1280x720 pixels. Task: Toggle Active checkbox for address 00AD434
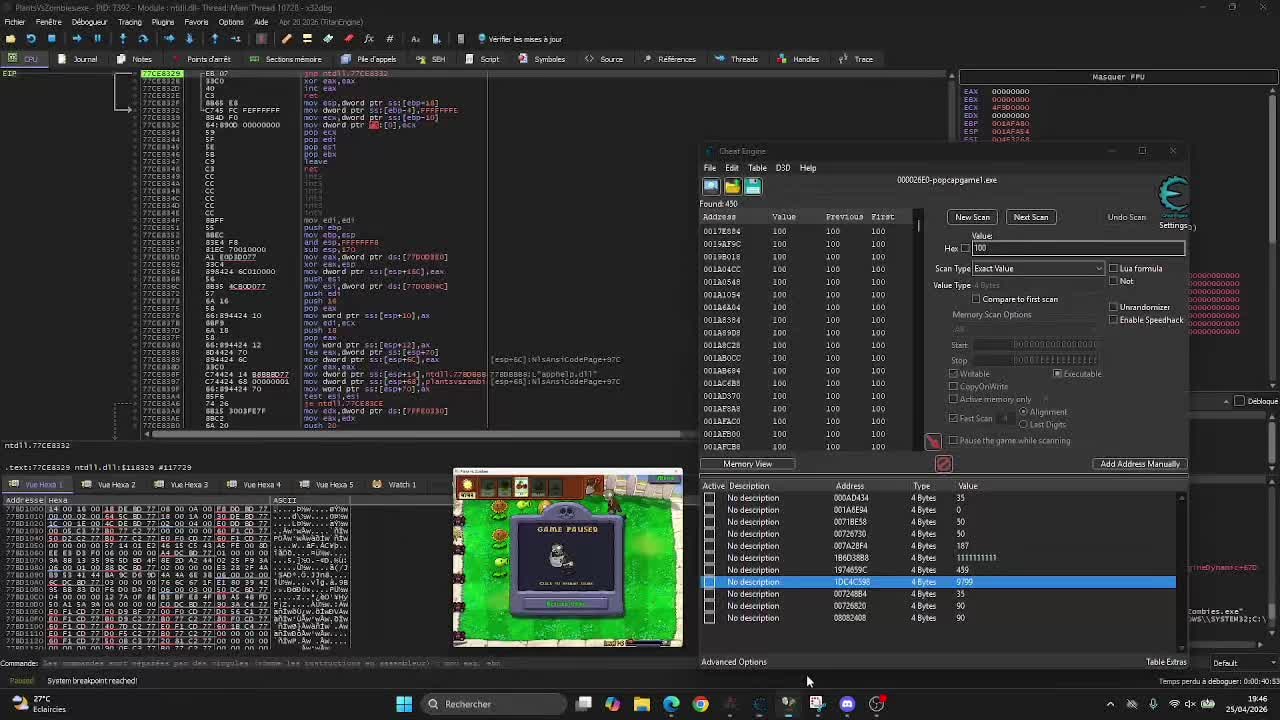tap(710, 498)
